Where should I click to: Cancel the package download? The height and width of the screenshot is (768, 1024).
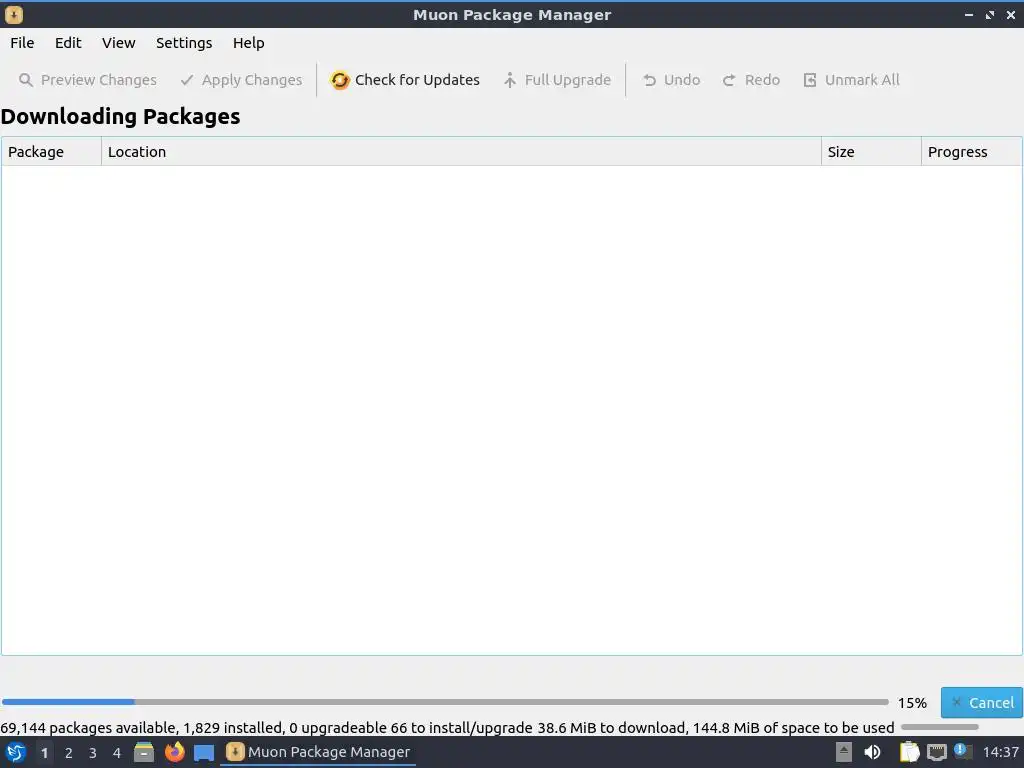pyautogui.click(x=982, y=703)
